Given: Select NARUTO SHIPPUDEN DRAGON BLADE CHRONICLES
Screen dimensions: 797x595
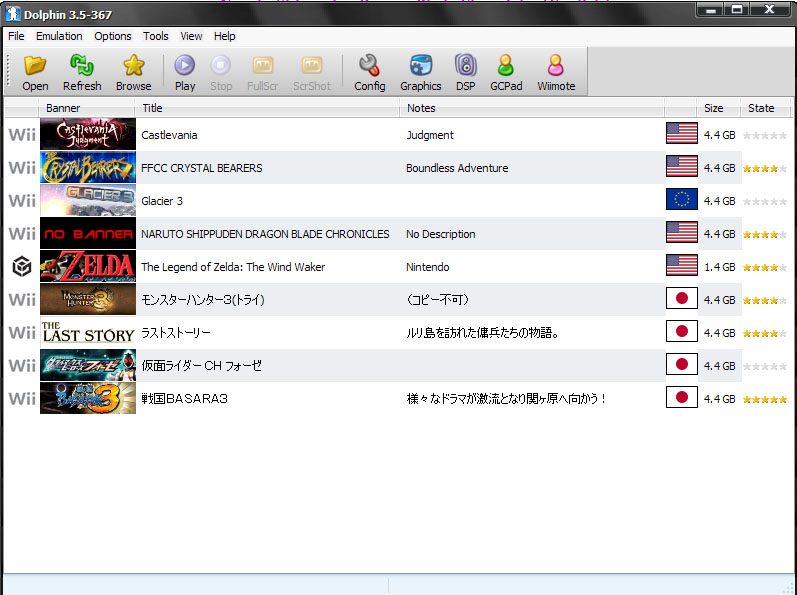Looking at the screenshot, I should [265, 234].
